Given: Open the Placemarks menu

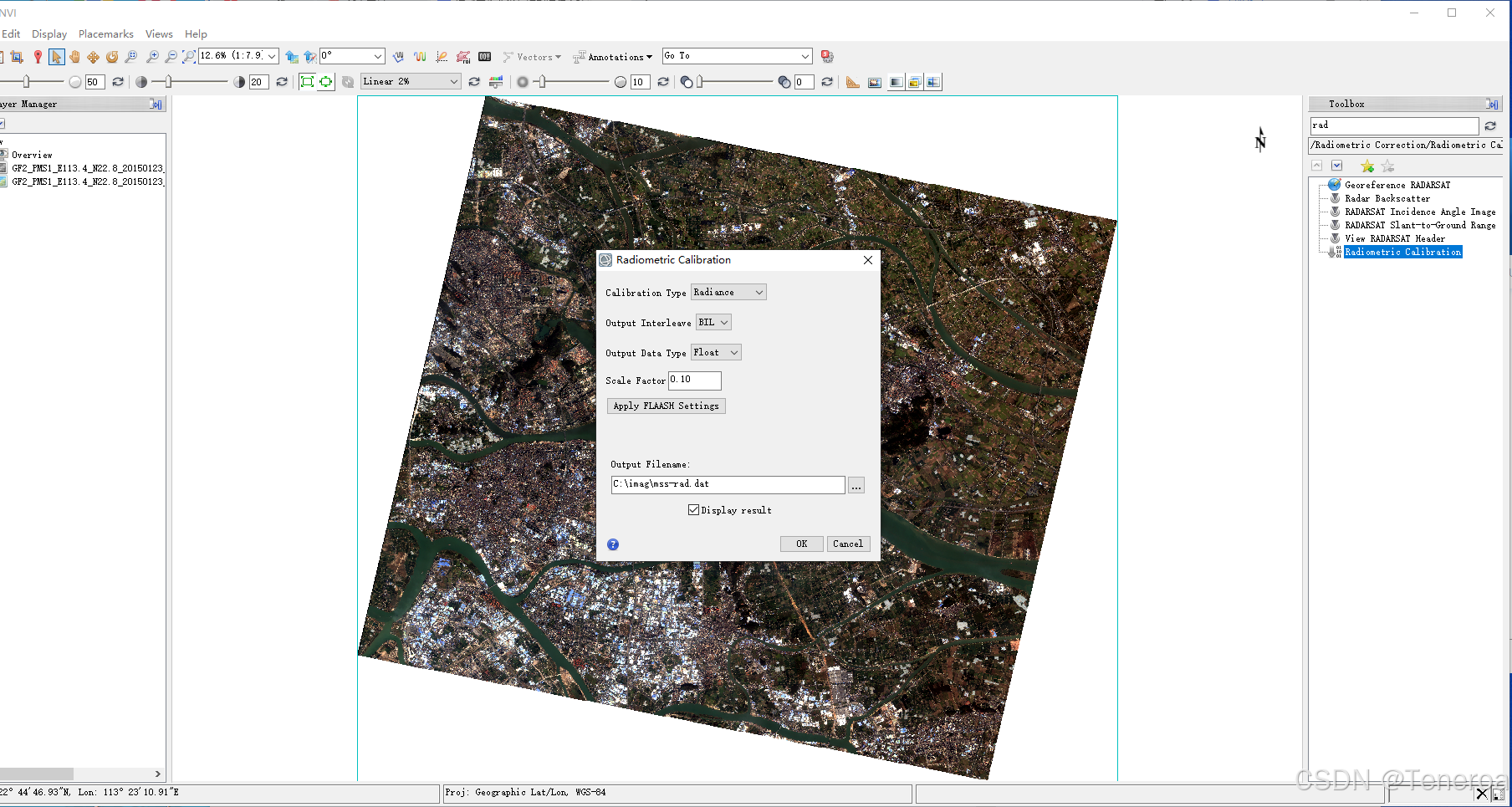Looking at the screenshot, I should pyautogui.click(x=106, y=34).
